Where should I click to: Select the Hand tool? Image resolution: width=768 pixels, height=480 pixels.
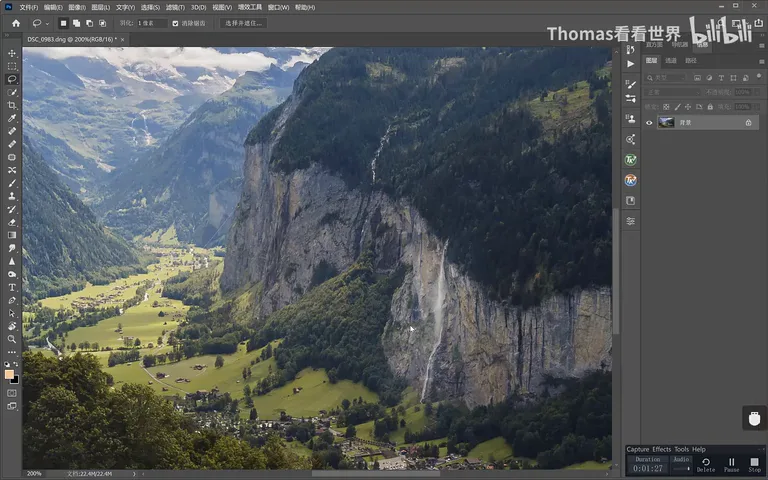click(x=12, y=326)
